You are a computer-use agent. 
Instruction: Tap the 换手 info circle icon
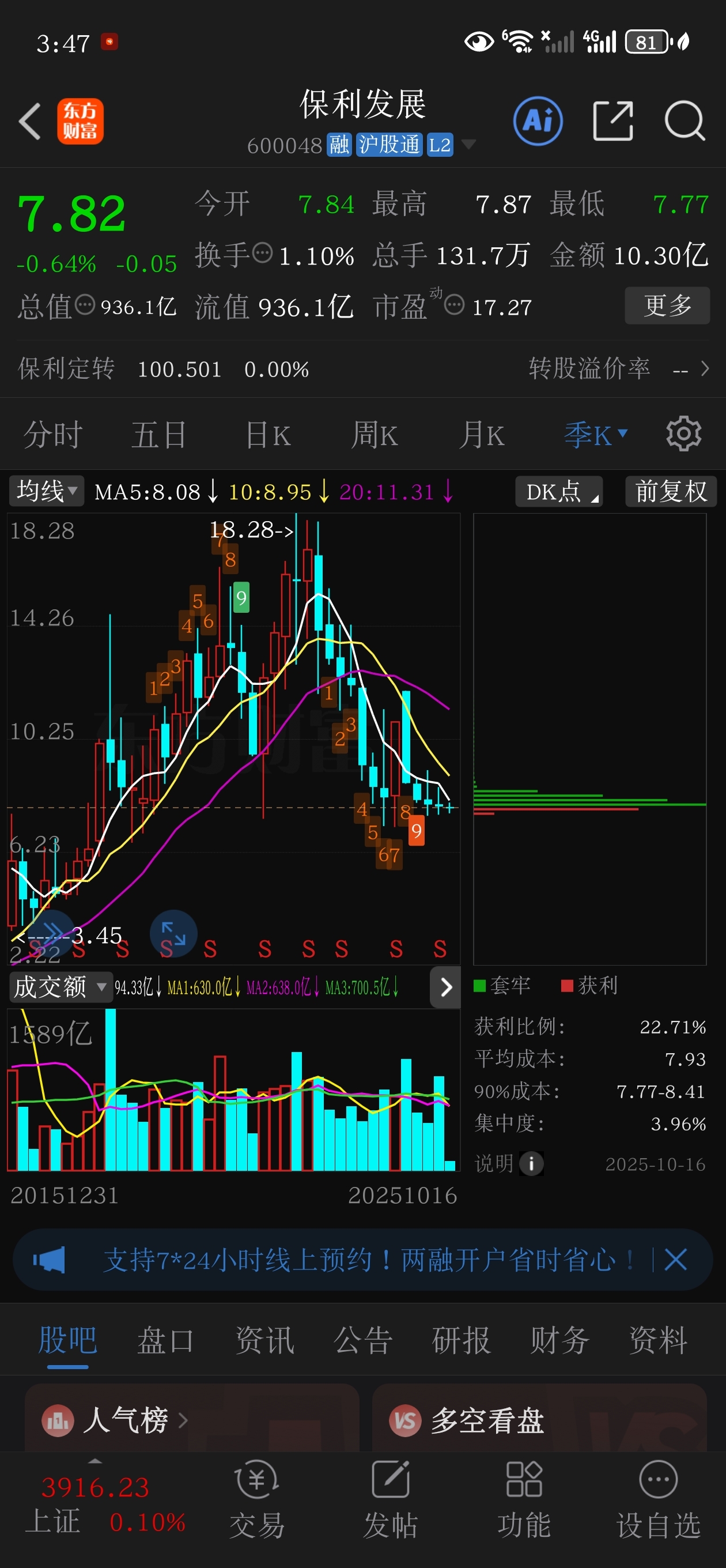tap(262, 252)
